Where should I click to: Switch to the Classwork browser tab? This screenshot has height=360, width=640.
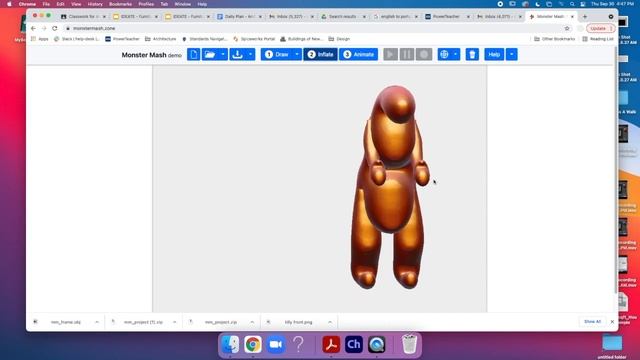[82, 17]
